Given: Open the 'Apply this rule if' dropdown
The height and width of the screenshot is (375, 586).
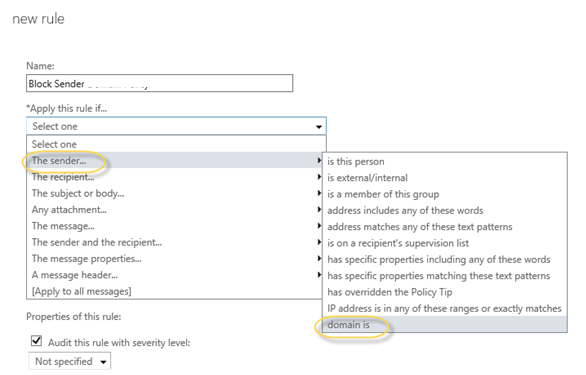Looking at the screenshot, I should [x=176, y=126].
